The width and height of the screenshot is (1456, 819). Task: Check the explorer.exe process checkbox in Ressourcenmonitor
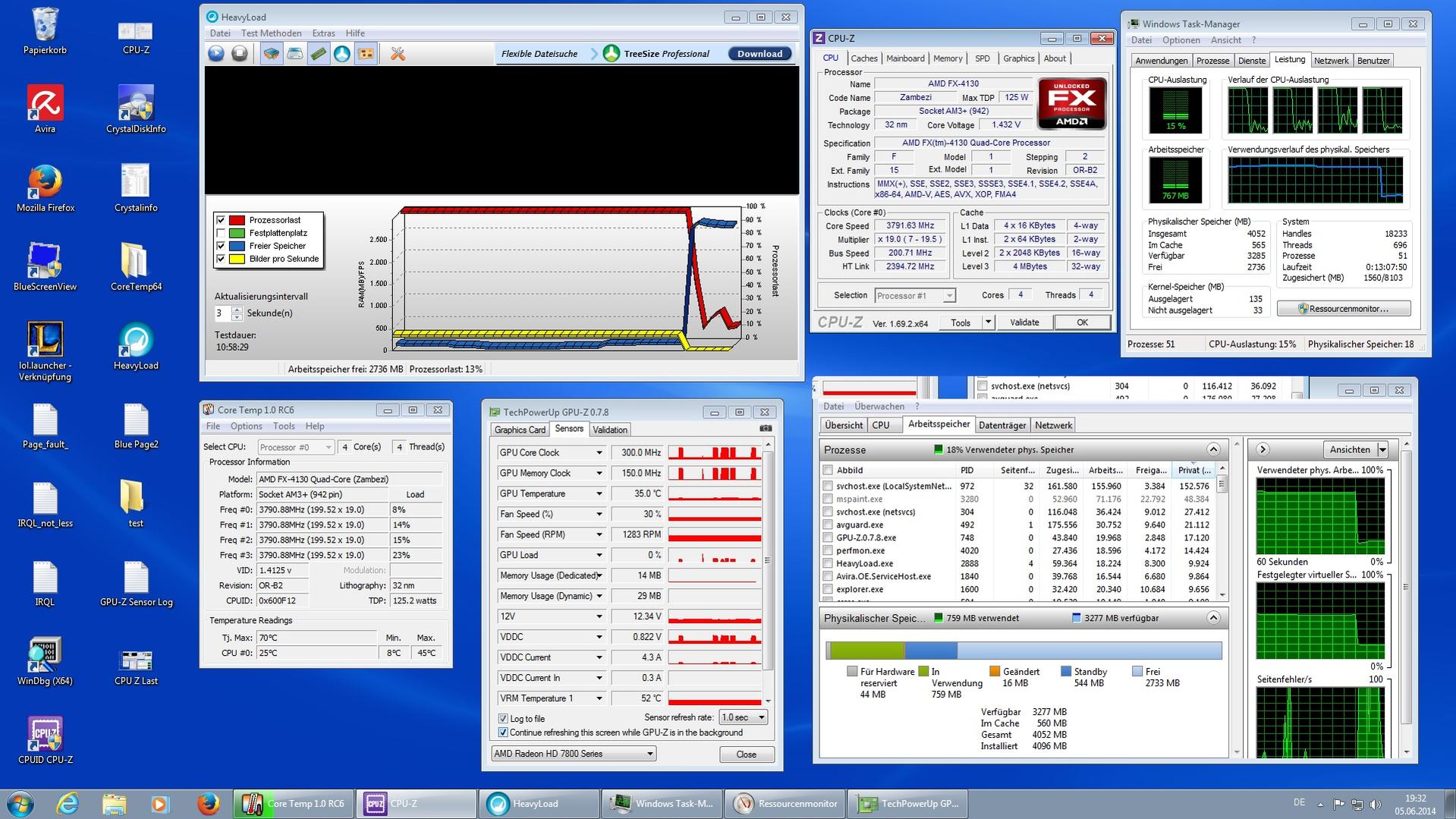[828, 590]
